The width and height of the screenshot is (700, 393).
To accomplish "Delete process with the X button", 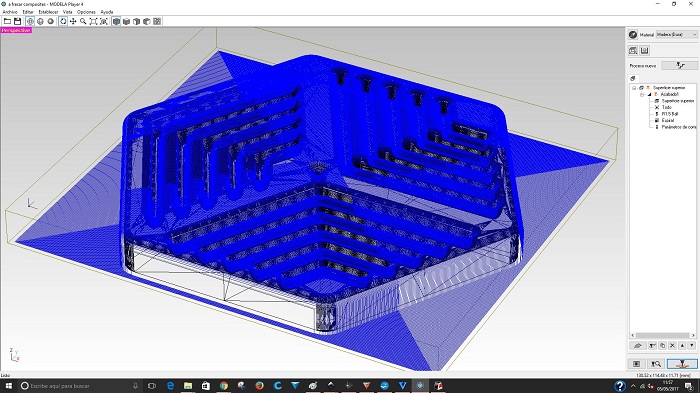I will [x=672, y=346].
